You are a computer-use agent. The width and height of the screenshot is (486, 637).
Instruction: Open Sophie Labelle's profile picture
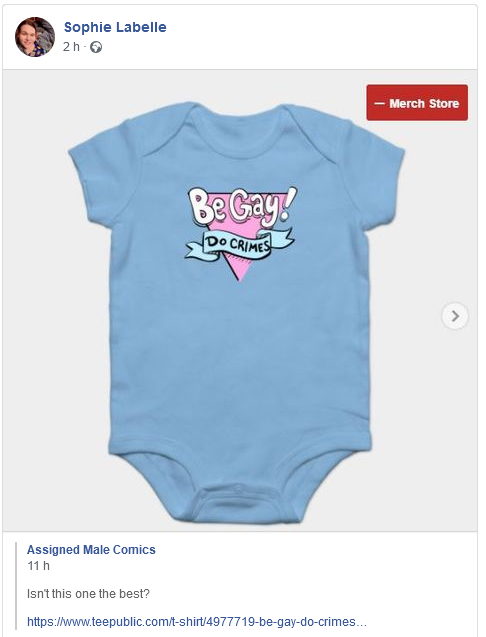(x=35, y=37)
